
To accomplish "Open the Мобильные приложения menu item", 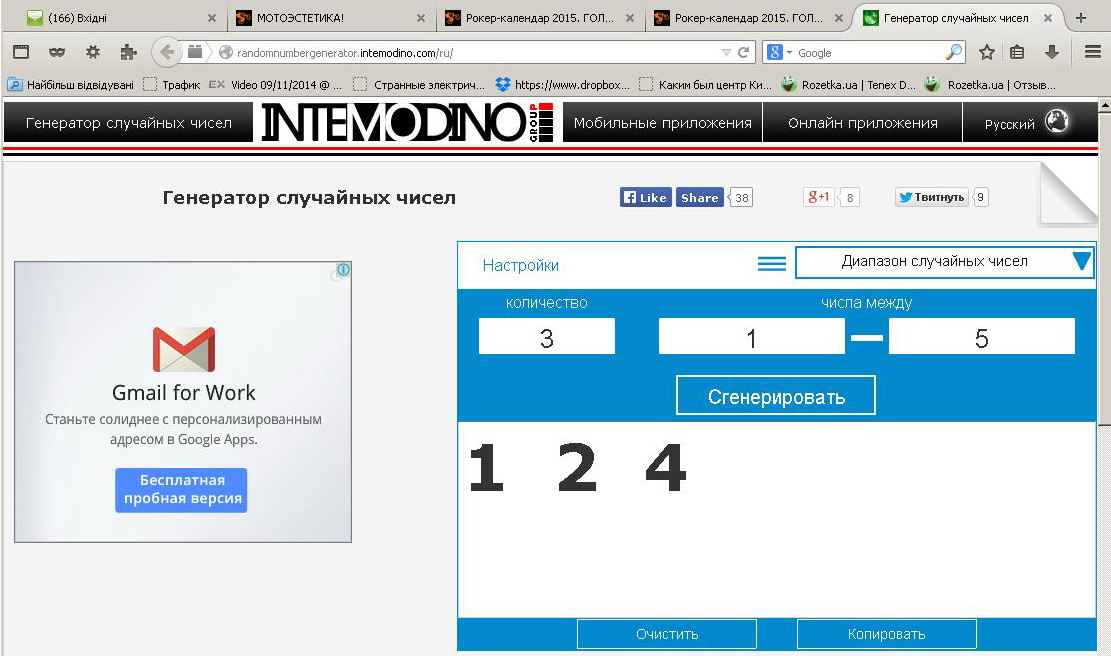I will point(662,123).
